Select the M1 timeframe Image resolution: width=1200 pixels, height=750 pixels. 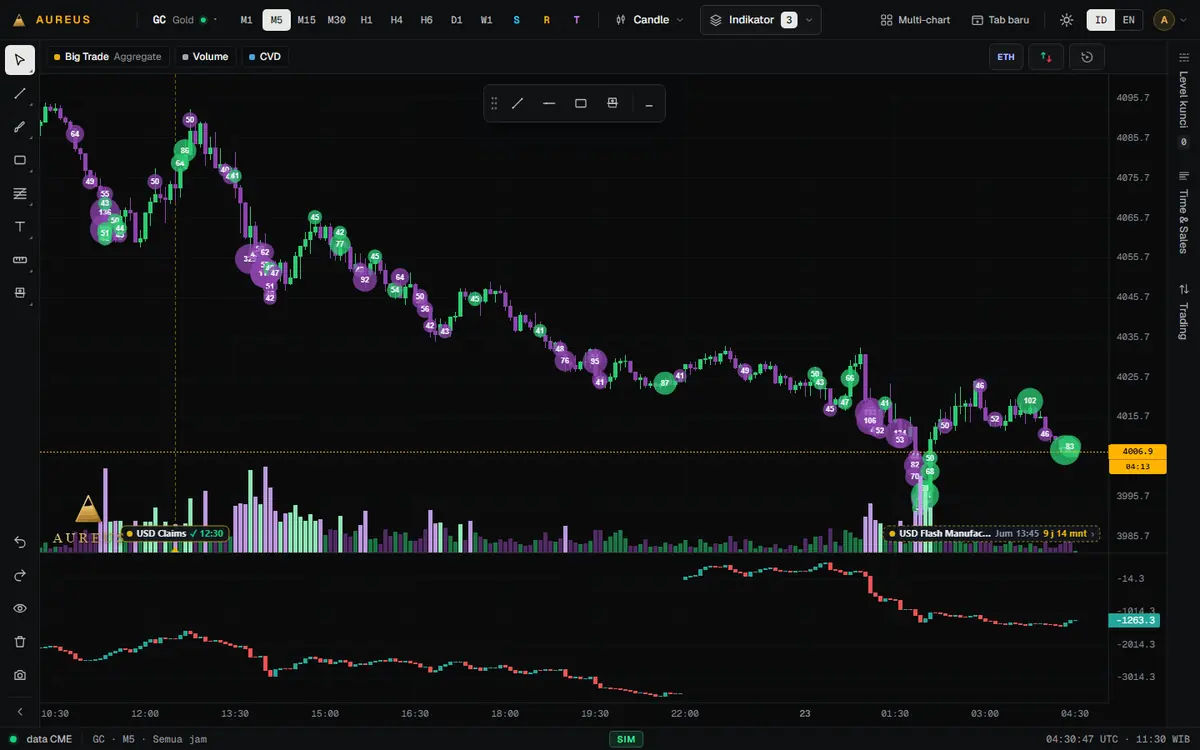[247, 20]
